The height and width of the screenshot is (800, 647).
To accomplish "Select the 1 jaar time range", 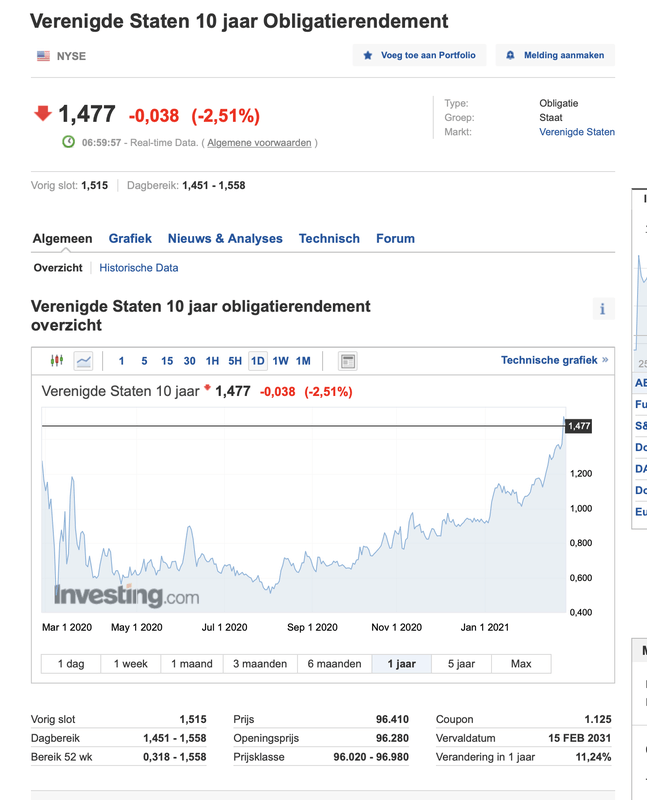I will coord(401,664).
